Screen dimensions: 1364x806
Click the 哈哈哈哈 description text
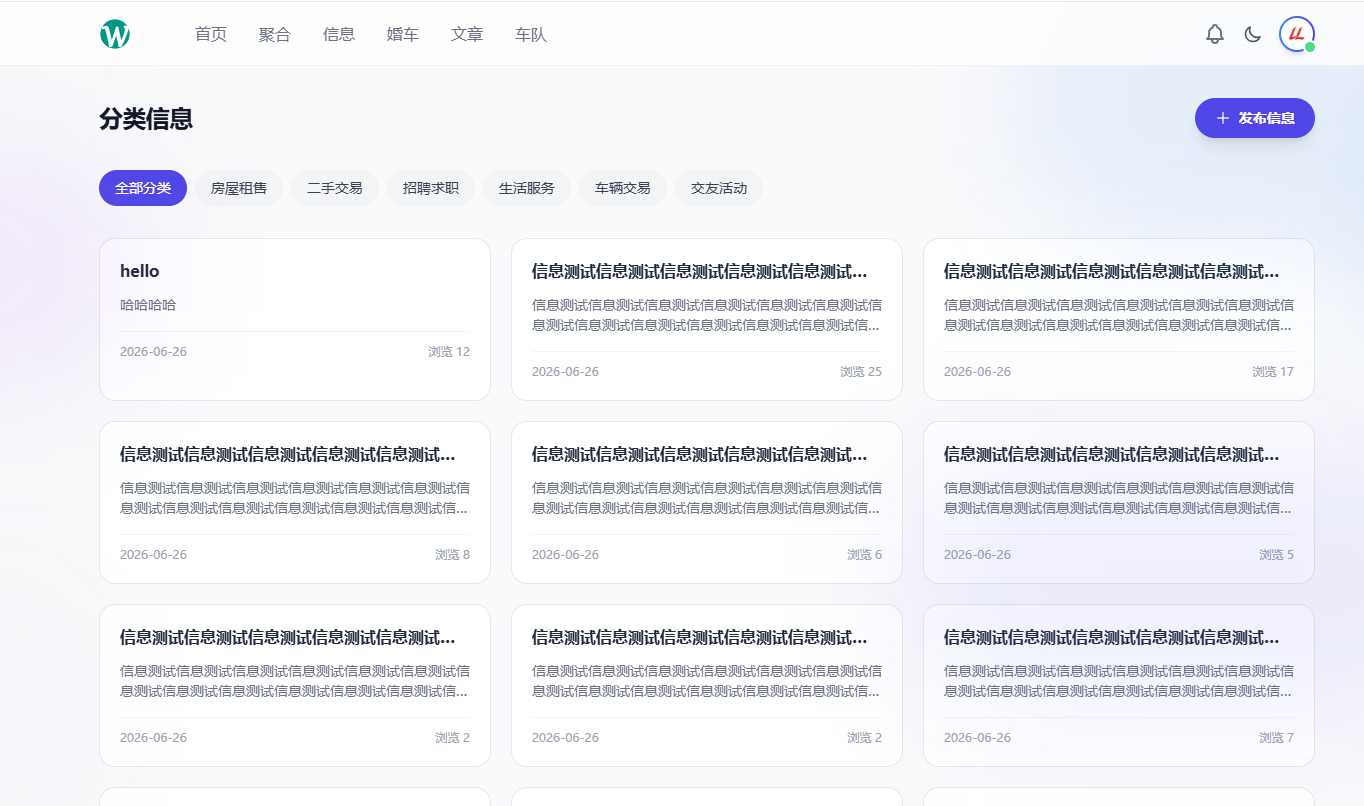(x=148, y=305)
